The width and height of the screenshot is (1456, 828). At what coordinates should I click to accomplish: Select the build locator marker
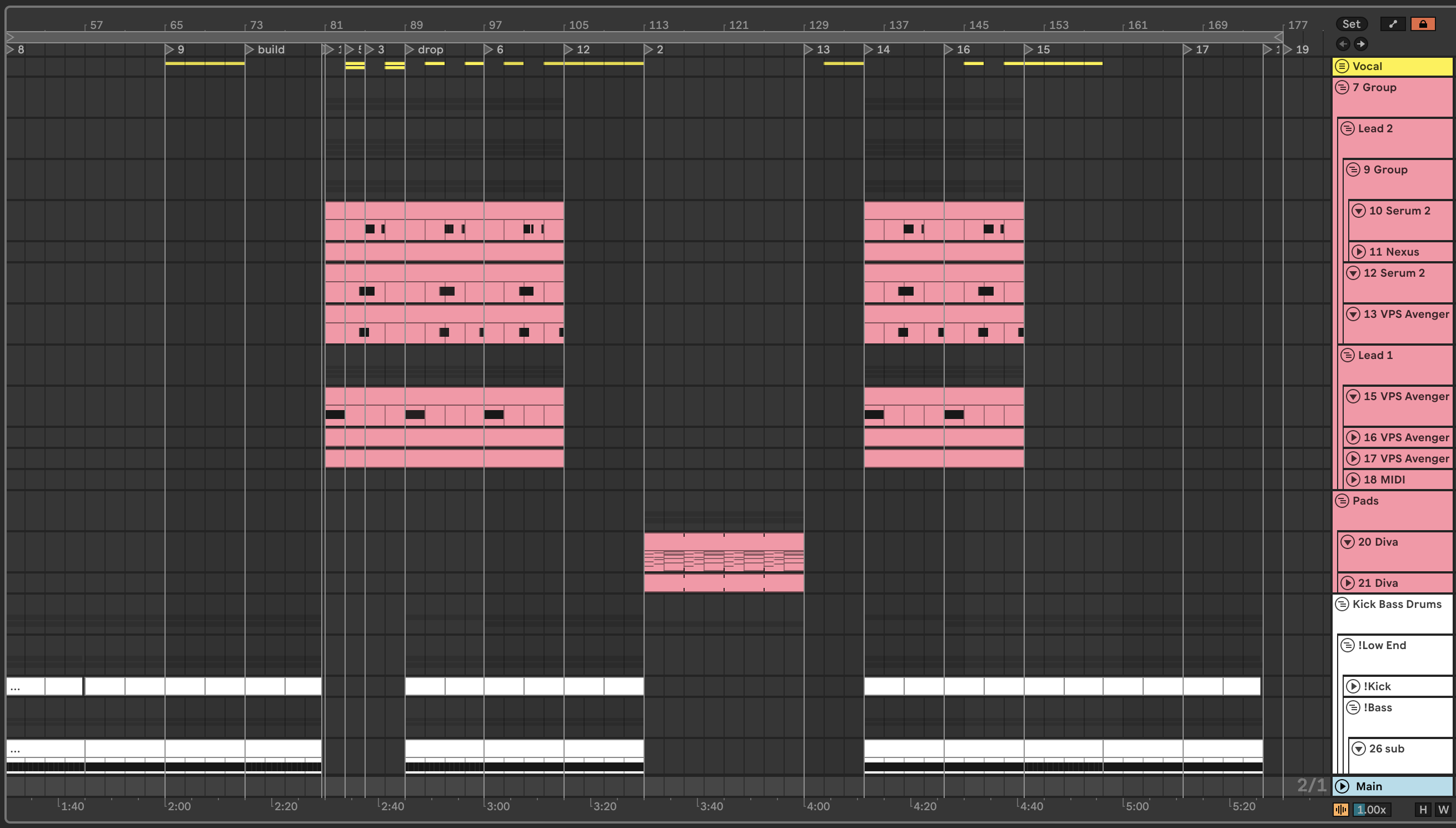[250, 49]
